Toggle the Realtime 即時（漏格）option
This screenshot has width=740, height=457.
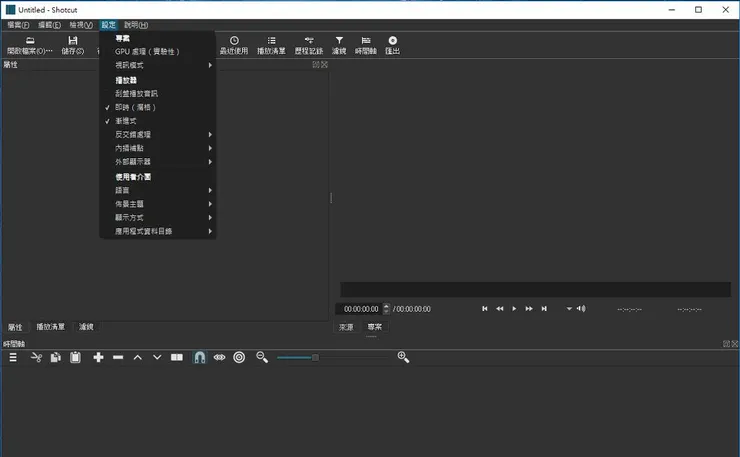click(158, 107)
